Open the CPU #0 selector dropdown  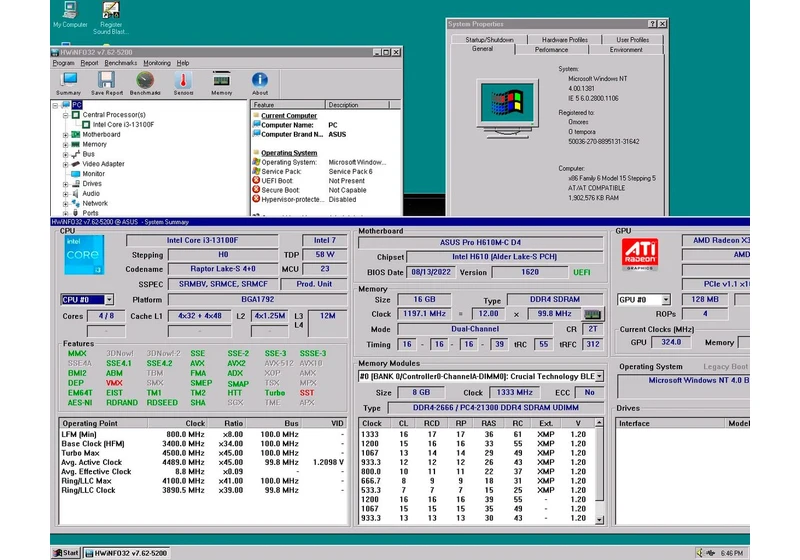click(109, 299)
